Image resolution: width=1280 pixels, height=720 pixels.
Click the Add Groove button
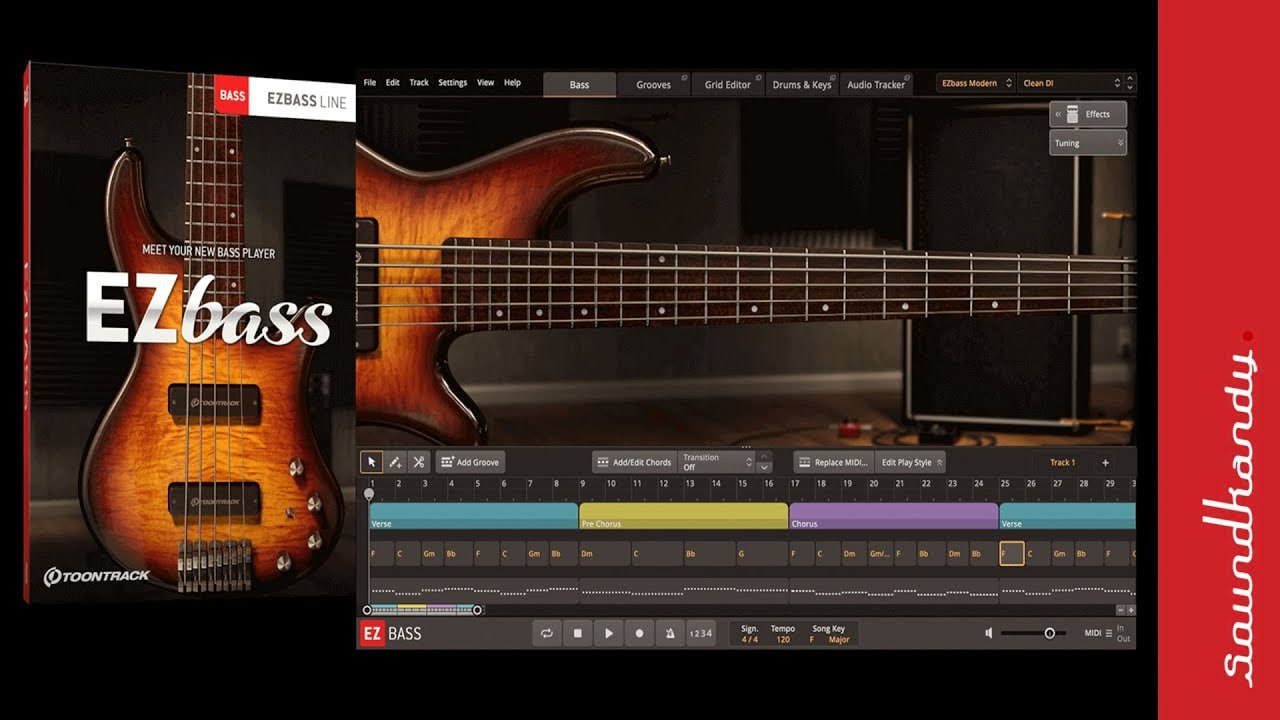point(470,462)
